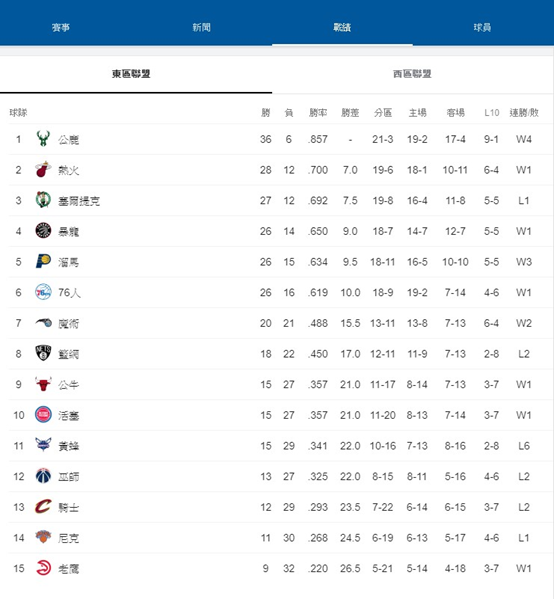Viewport: 554px width, 599px height.
Task: Select the 東區聯盟 conference tab
Action: (131, 74)
